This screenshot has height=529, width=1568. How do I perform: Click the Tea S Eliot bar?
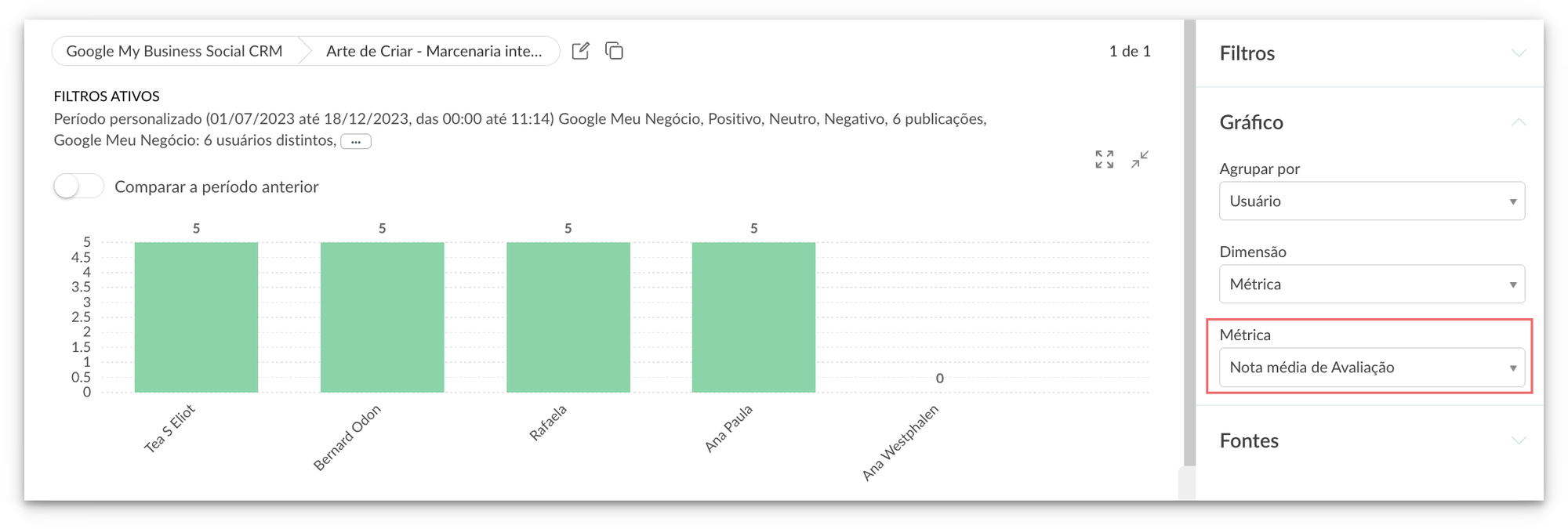click(x=196, y=317)
